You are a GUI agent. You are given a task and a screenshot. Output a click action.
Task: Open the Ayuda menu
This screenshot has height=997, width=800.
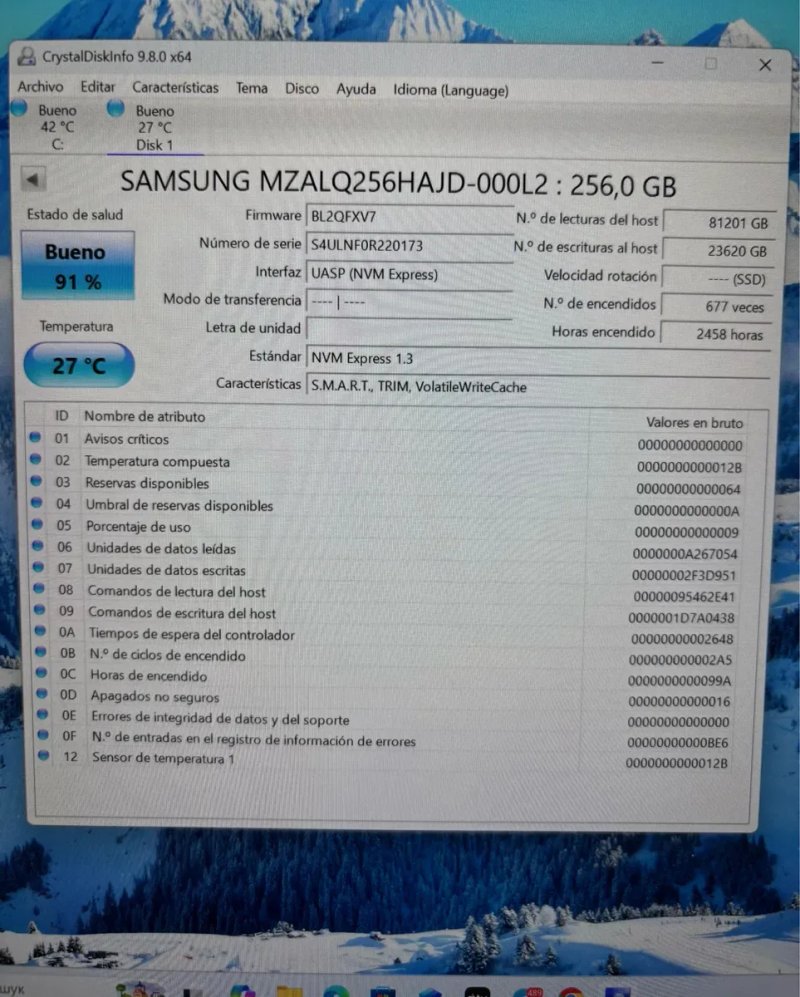356,90
